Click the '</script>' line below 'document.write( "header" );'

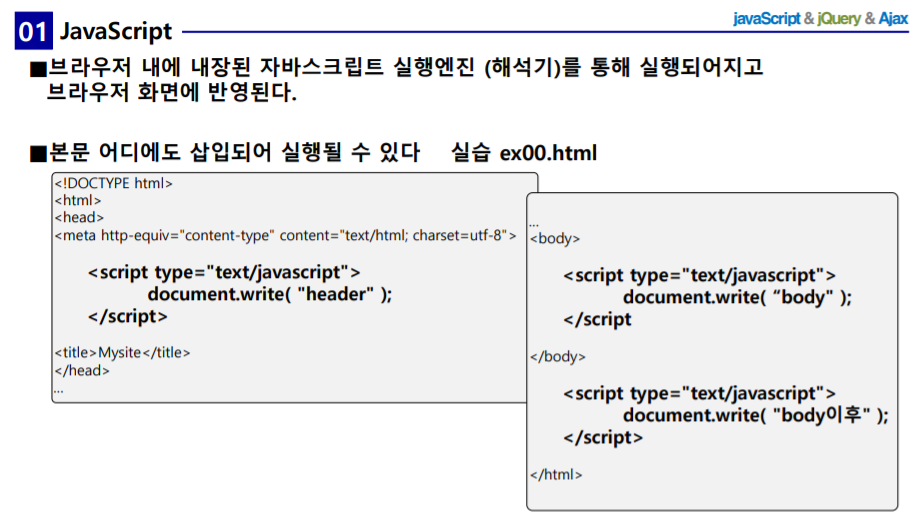(x=128, y=316)
